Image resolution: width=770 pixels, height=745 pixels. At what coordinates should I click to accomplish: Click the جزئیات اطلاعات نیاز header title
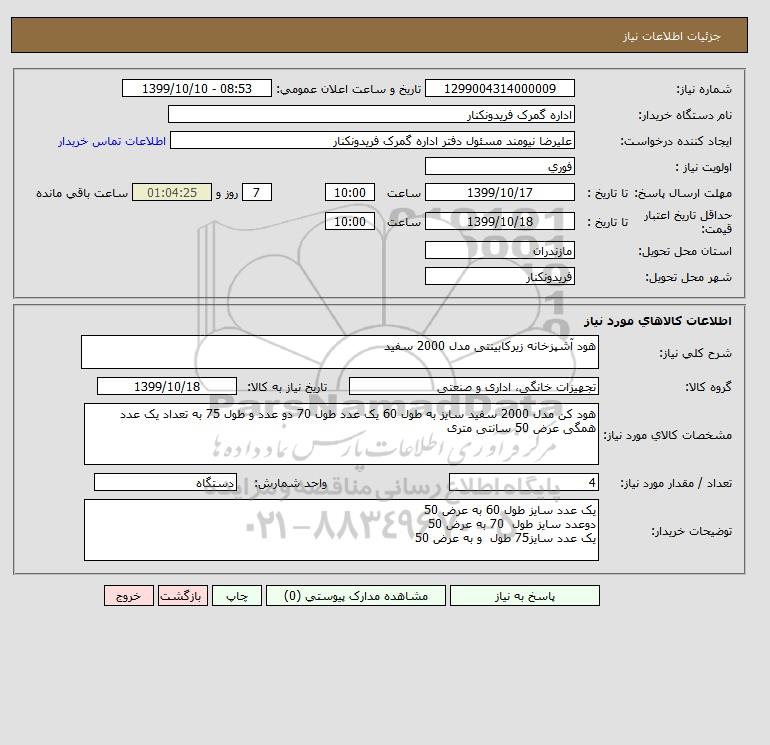[x=671, y=36]
